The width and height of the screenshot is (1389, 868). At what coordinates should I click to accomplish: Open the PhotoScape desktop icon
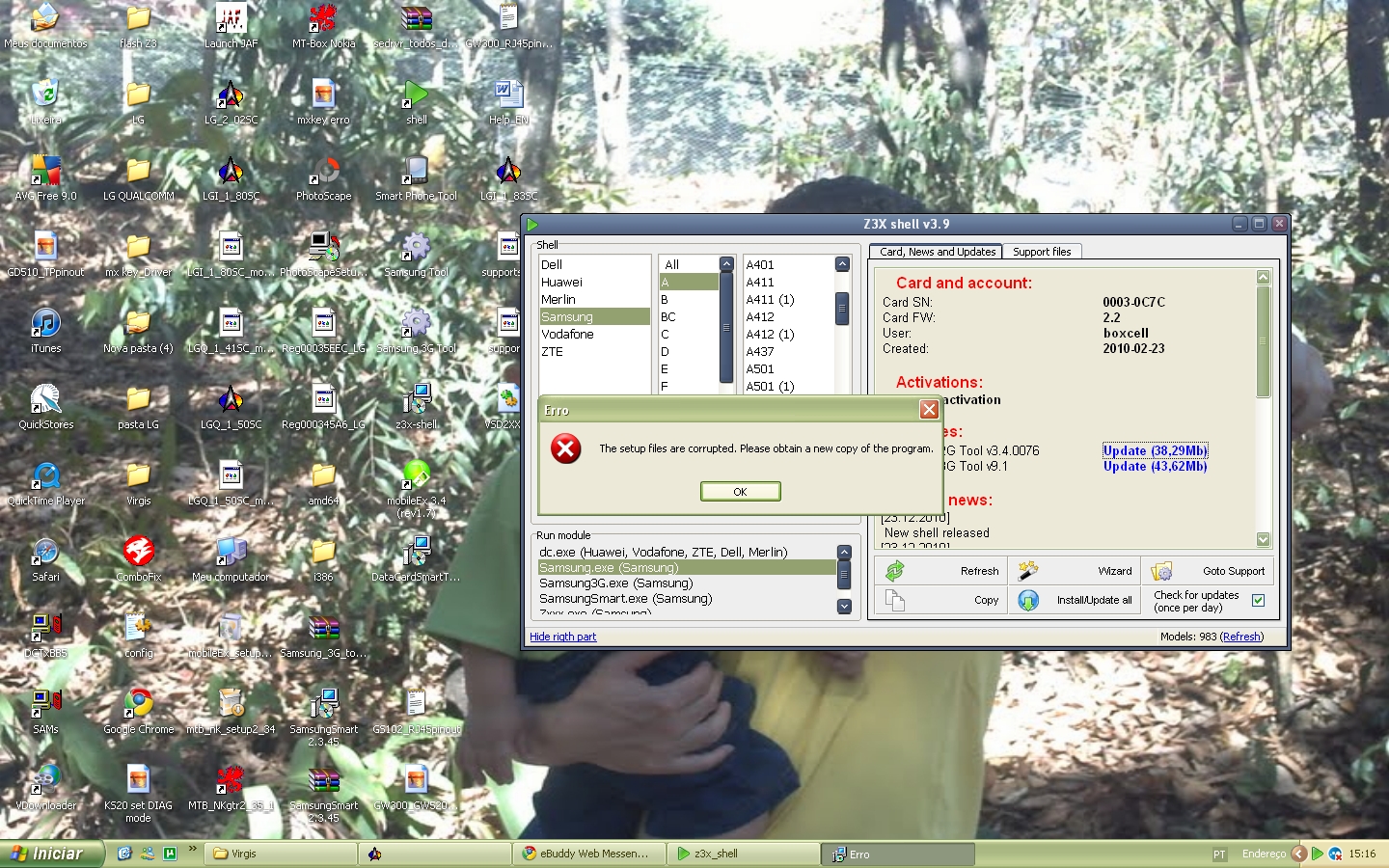324,172
